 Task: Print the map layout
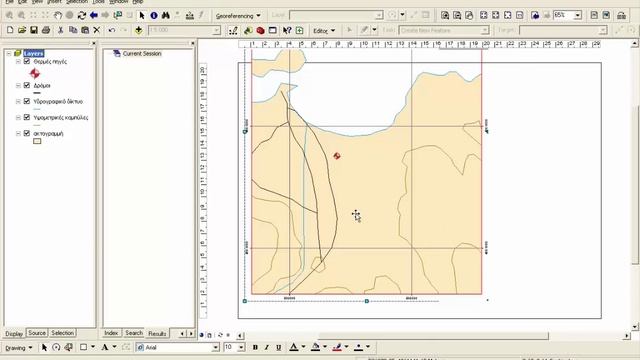(x=46, y=30)
